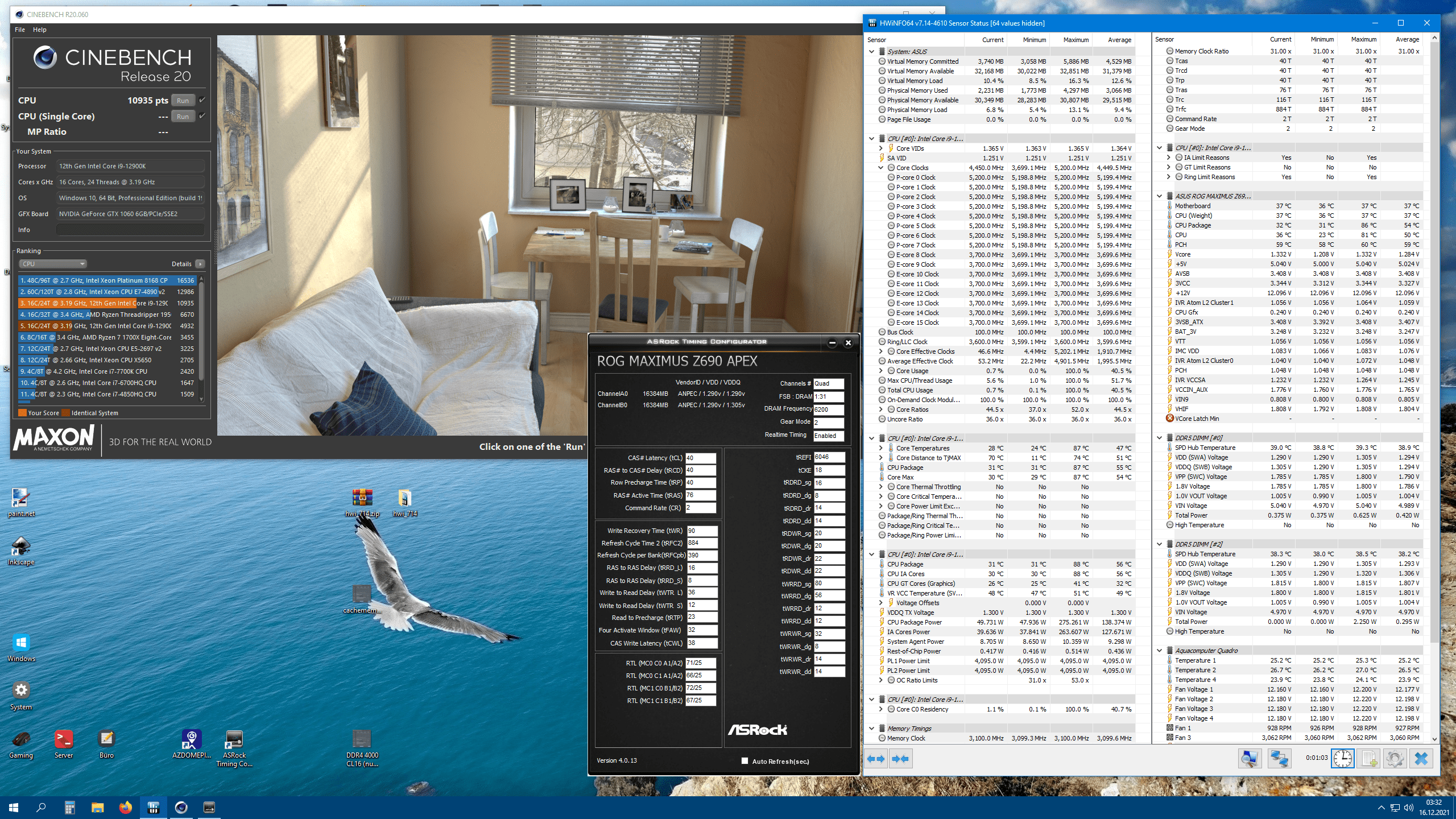Collapse System: ASUS sensor group
Image resolution: width=1456 pixels, height=819 pixels.
point(871,52)
